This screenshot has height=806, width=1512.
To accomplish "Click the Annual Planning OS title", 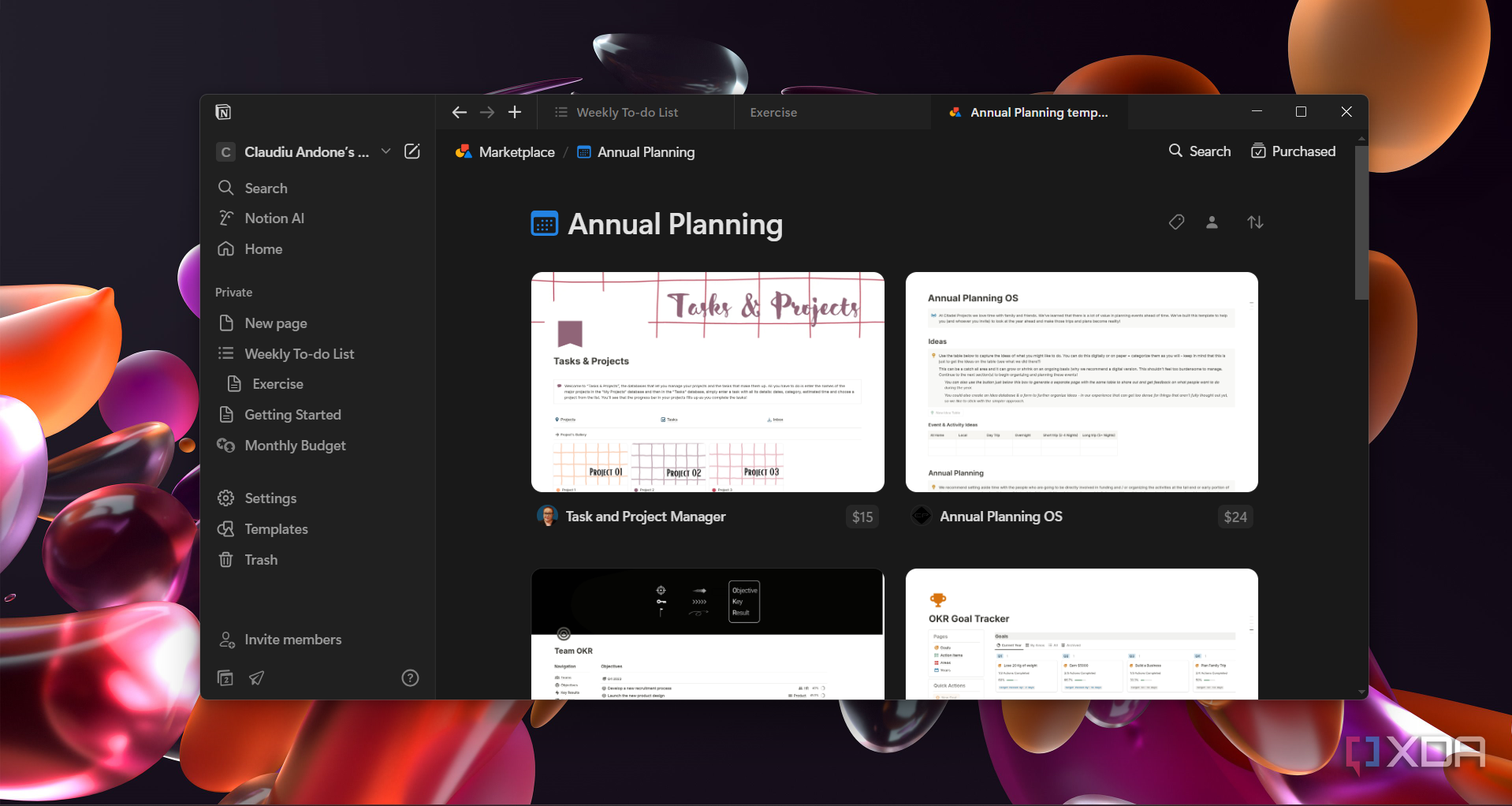I will point(1001,517).
